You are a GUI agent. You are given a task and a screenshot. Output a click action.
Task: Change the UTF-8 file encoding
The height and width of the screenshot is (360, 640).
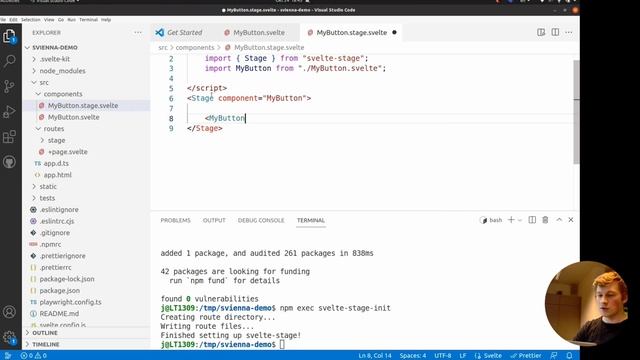pyautogui.click(x=442, y=356)
